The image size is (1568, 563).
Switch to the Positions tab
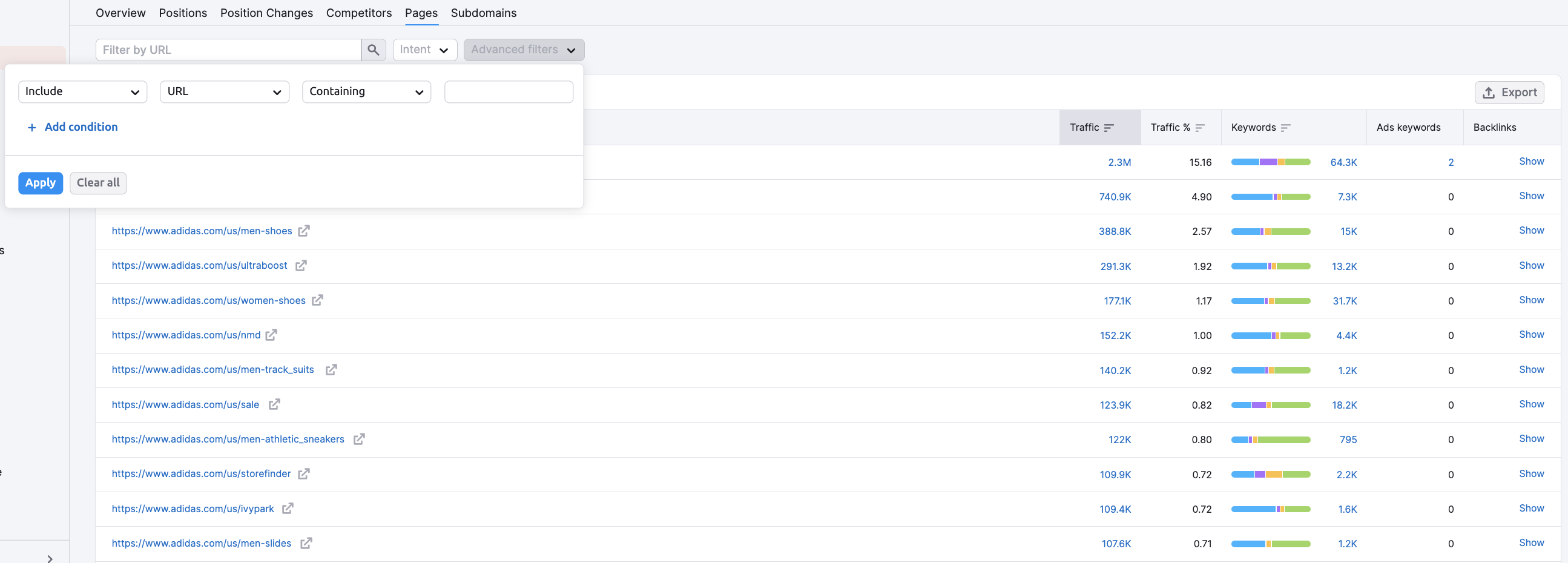click(x=183, y=13)
